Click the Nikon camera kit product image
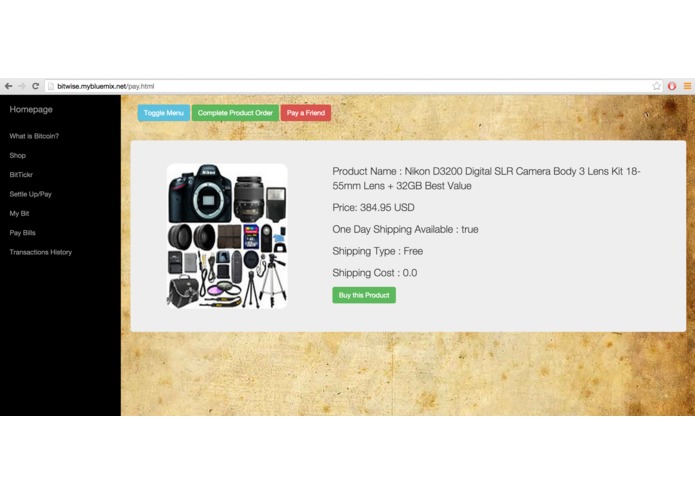The height and width of the screenshot is (494, 695). coord(227,236)
